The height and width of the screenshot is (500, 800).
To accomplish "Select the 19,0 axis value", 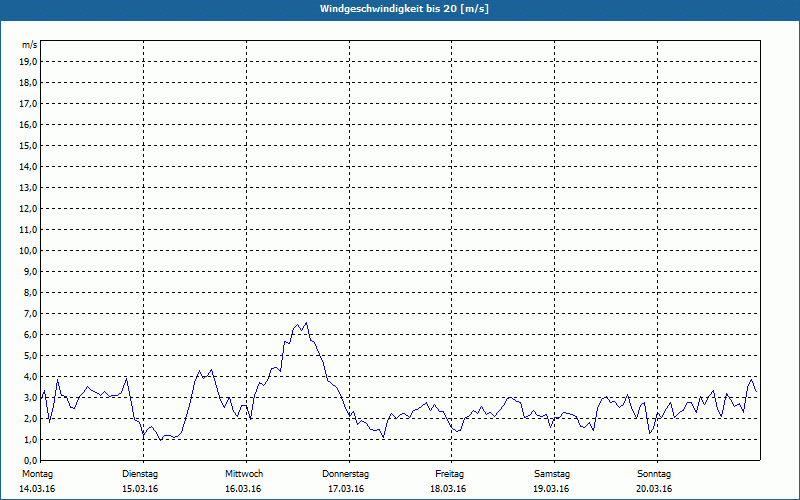I will point(28,62).
